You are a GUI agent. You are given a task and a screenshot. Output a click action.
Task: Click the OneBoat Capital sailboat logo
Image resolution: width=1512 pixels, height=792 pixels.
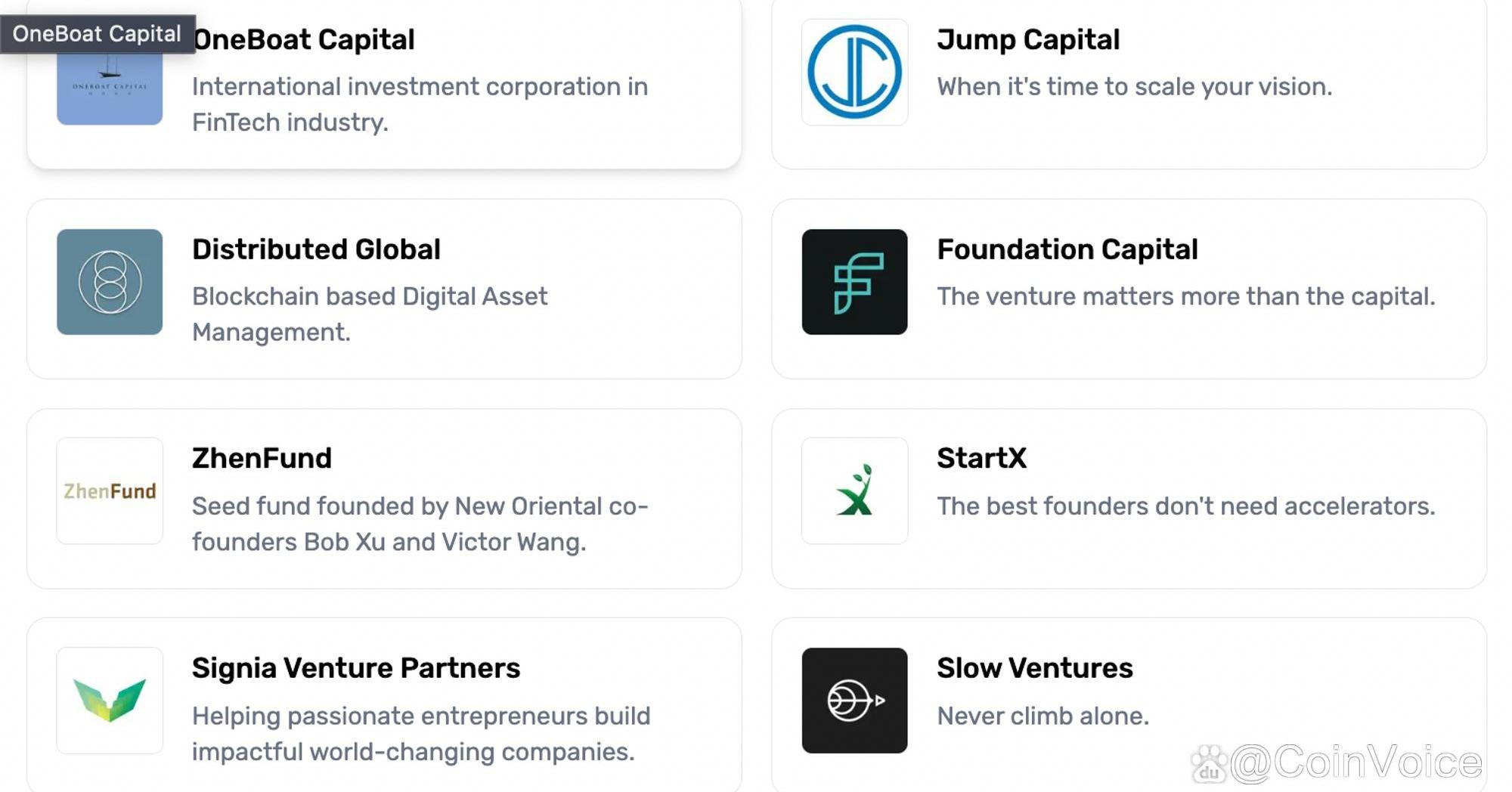coord(110,89)
